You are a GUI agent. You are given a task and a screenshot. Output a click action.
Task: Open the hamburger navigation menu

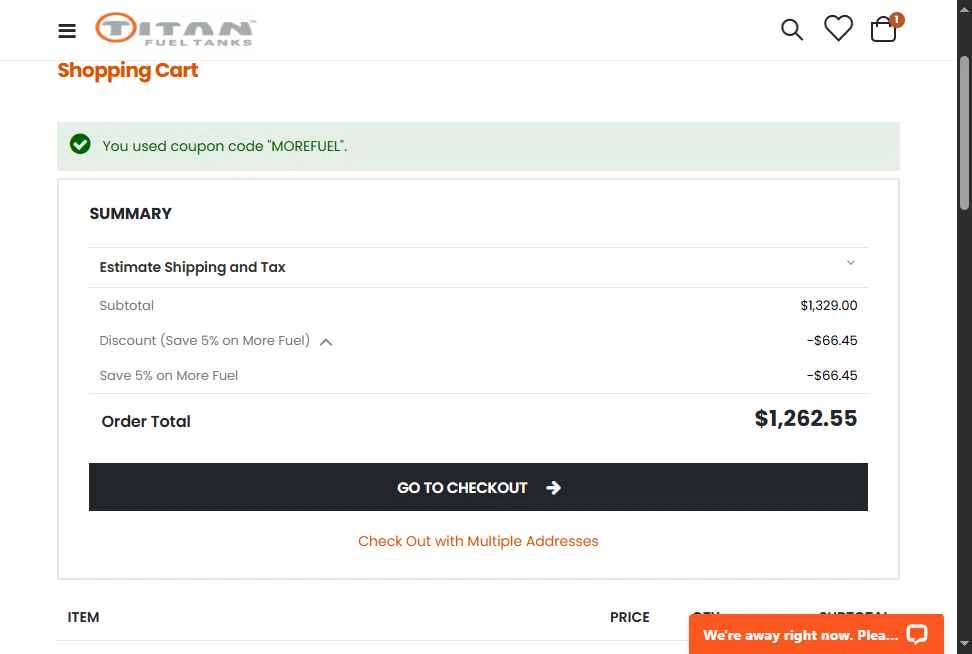point(67,30)
